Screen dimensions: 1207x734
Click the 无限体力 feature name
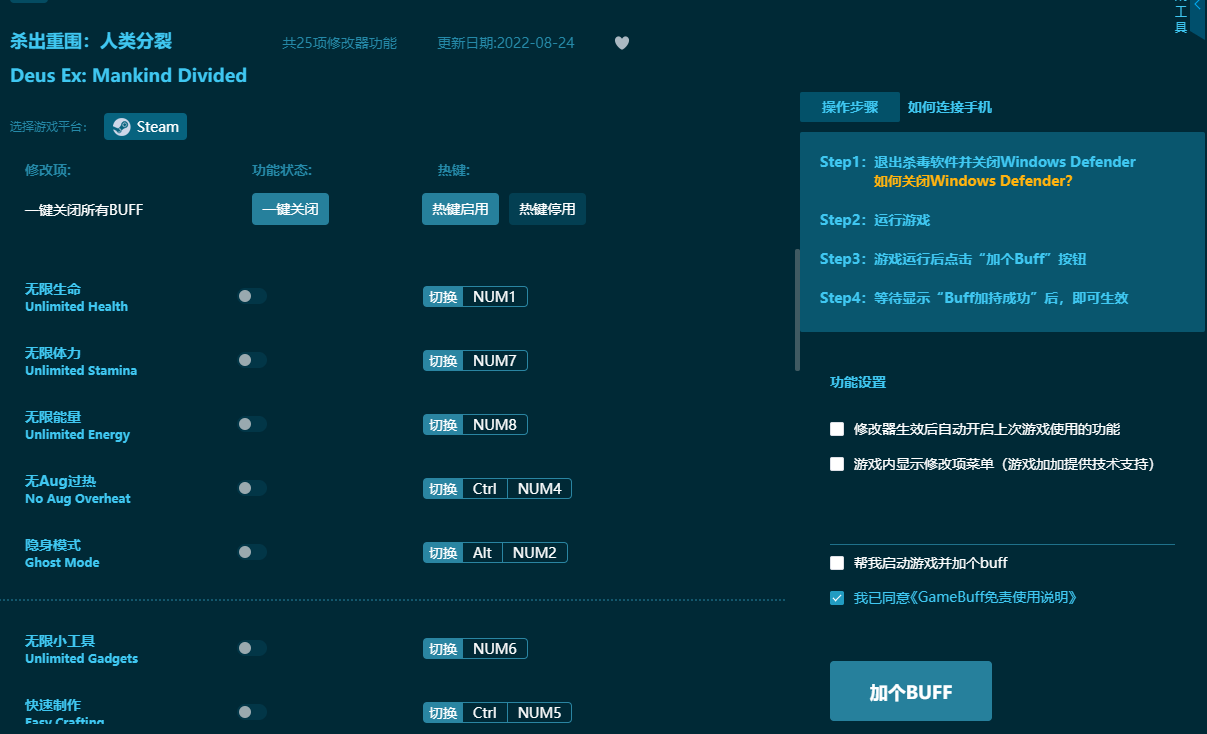(53, 353)
